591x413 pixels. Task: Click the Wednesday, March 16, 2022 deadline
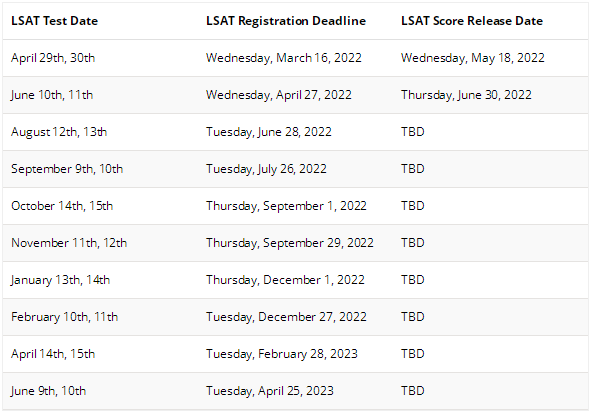click(x=283, y=58)
